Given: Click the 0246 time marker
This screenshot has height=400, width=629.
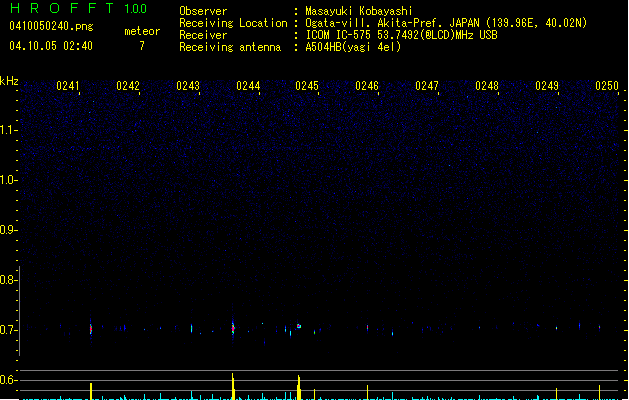Looking at the screenshot, I should tap(367, 86).
